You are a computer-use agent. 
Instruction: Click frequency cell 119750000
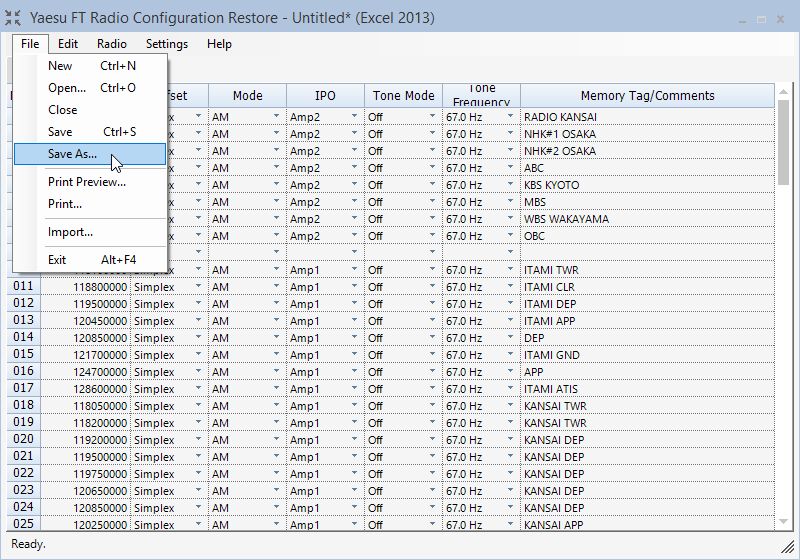(x=86, y=474)
